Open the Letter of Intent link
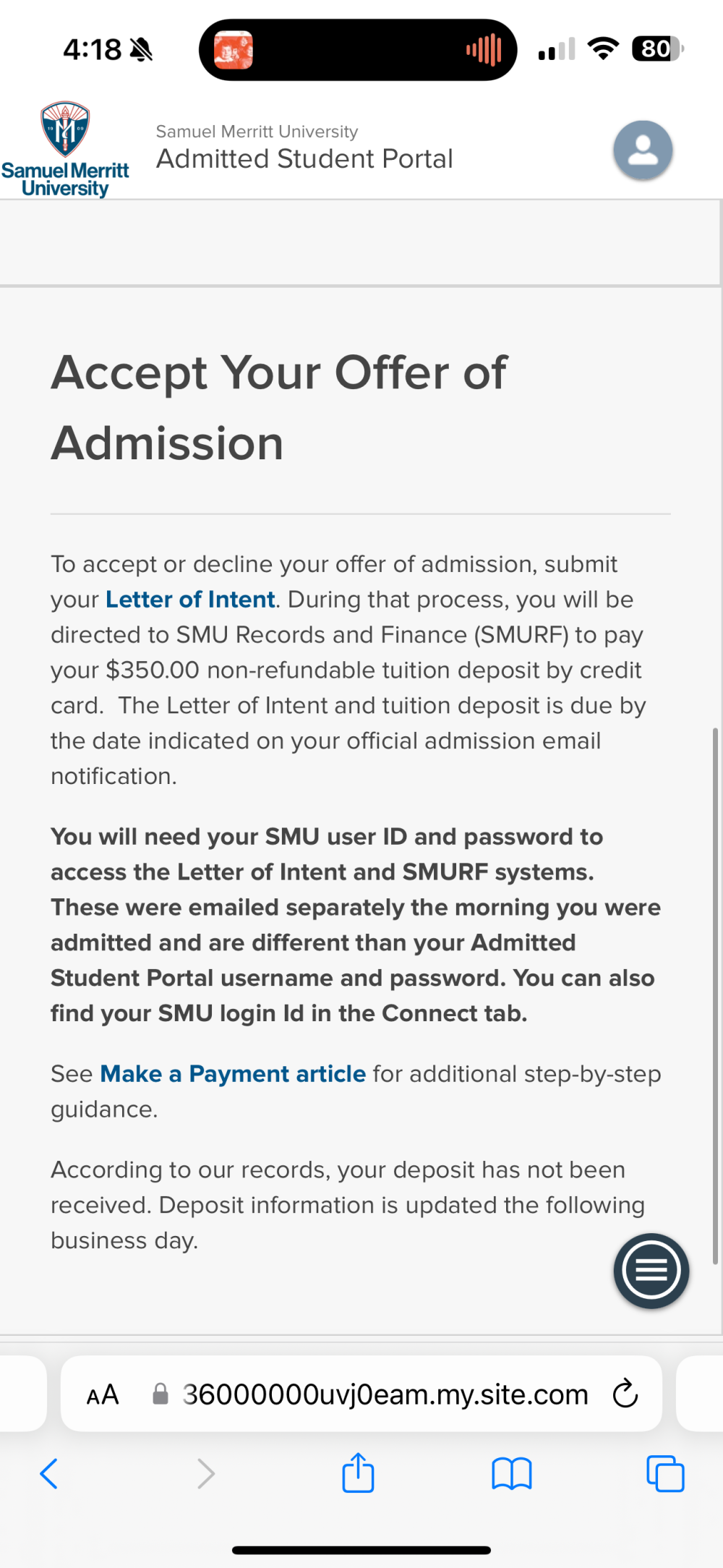The height and width of the screenshot is (1568, 723). 190,600
